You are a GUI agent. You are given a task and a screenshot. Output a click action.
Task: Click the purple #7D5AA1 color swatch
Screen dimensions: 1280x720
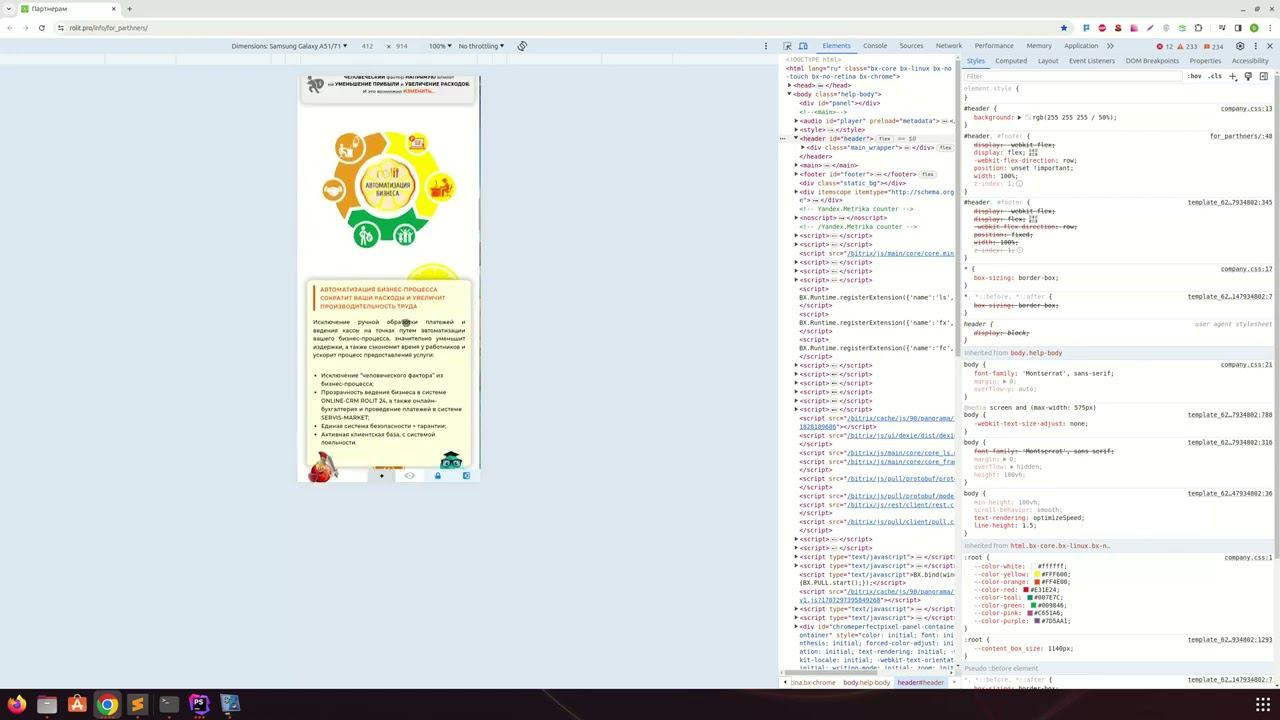pos(1037,621)
